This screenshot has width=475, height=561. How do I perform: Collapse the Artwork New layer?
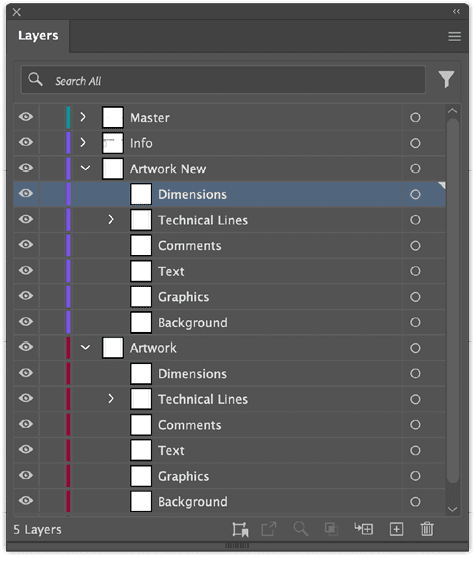click(x=85, y=168)
